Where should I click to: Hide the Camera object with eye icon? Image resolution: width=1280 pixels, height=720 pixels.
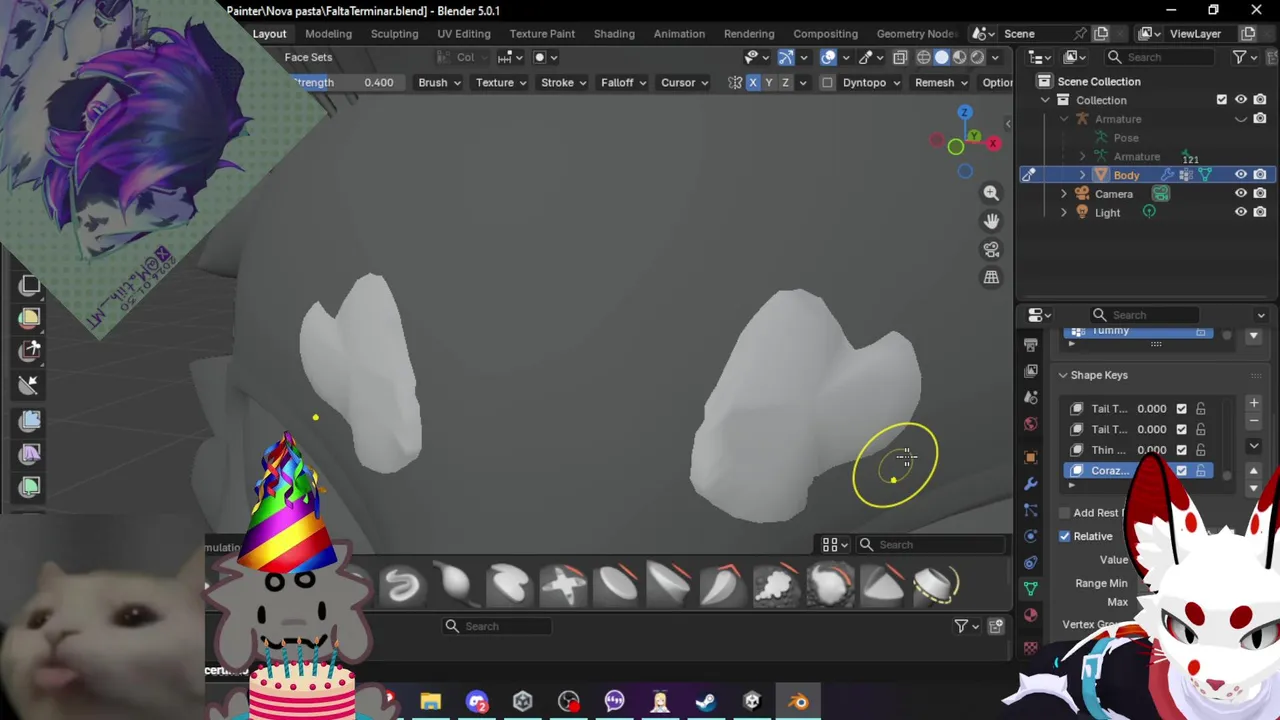(x=1241, y=194)
